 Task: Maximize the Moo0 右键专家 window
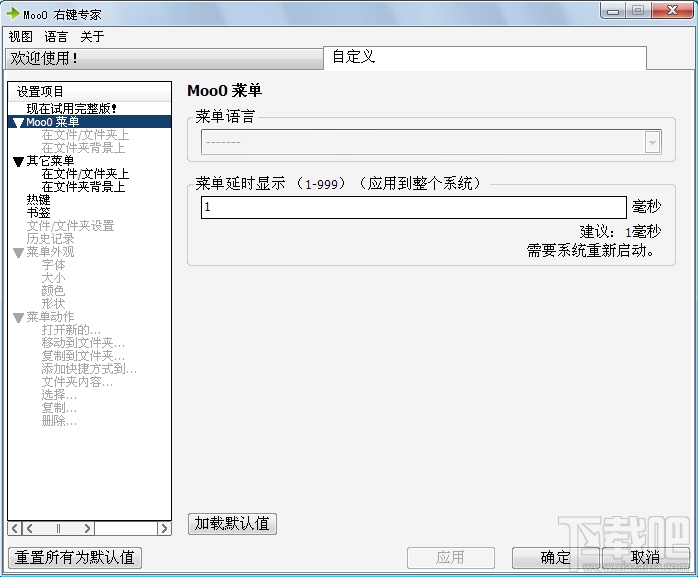tap(638, 11)
